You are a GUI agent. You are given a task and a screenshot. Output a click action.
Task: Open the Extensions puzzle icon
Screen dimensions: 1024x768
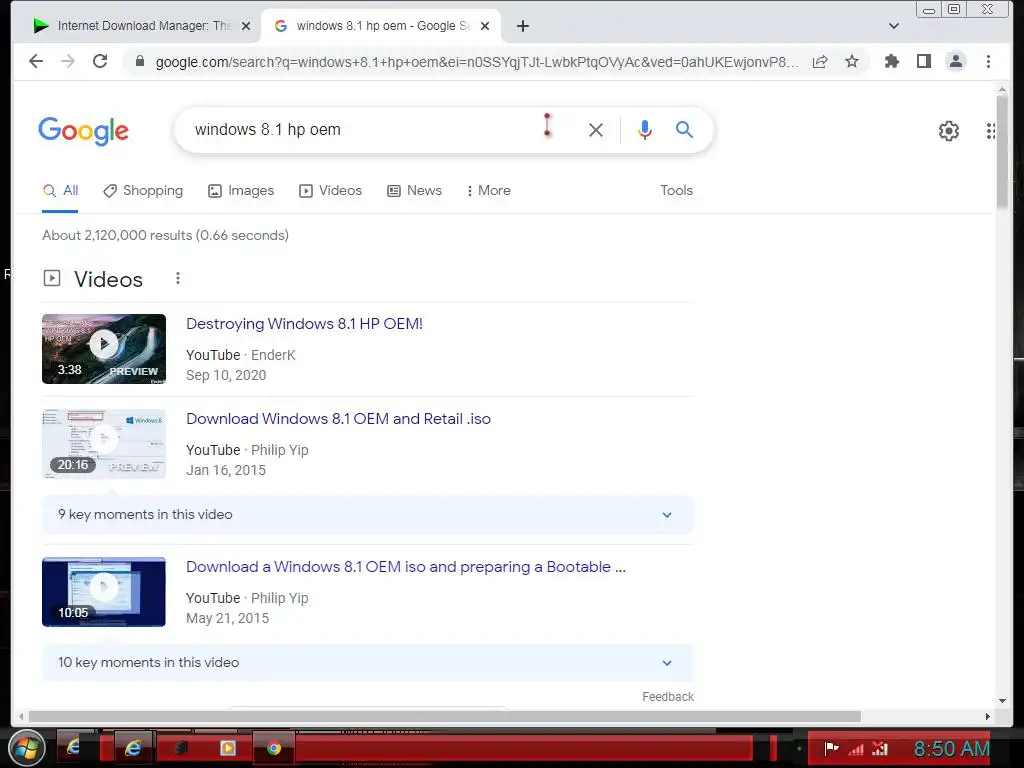click(891, 61)
